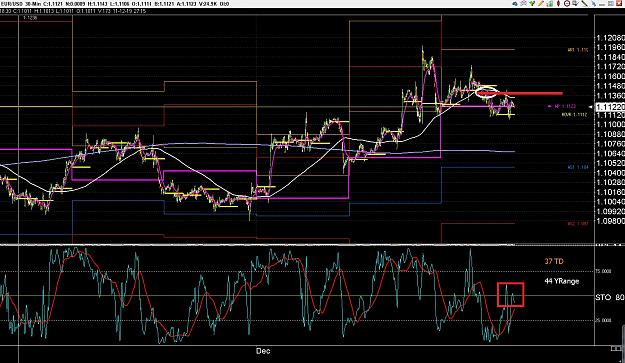Click the 1.09800 price axis label
625x363 pixels.
pos(610,221)
